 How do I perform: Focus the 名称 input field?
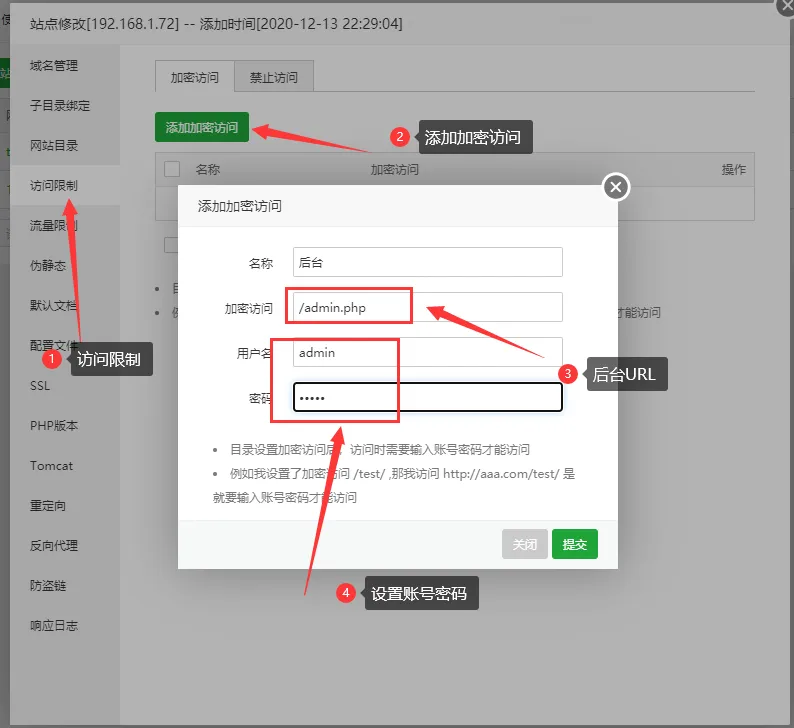[427, 262]
